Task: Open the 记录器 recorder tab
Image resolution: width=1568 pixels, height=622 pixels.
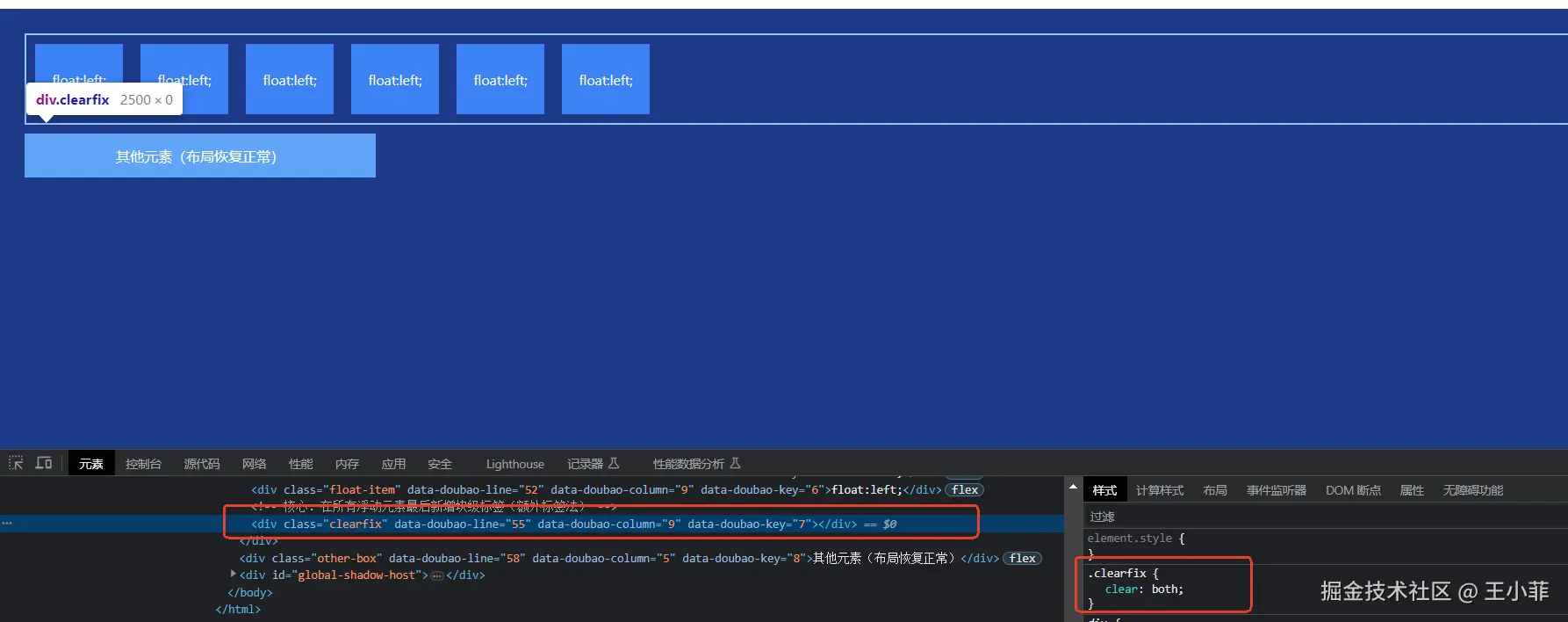Action: (x=593, y=464)
